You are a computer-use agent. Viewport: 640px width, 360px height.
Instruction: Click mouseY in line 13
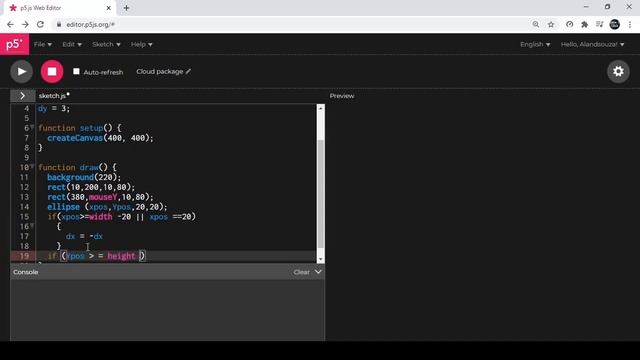pos(103,197)
